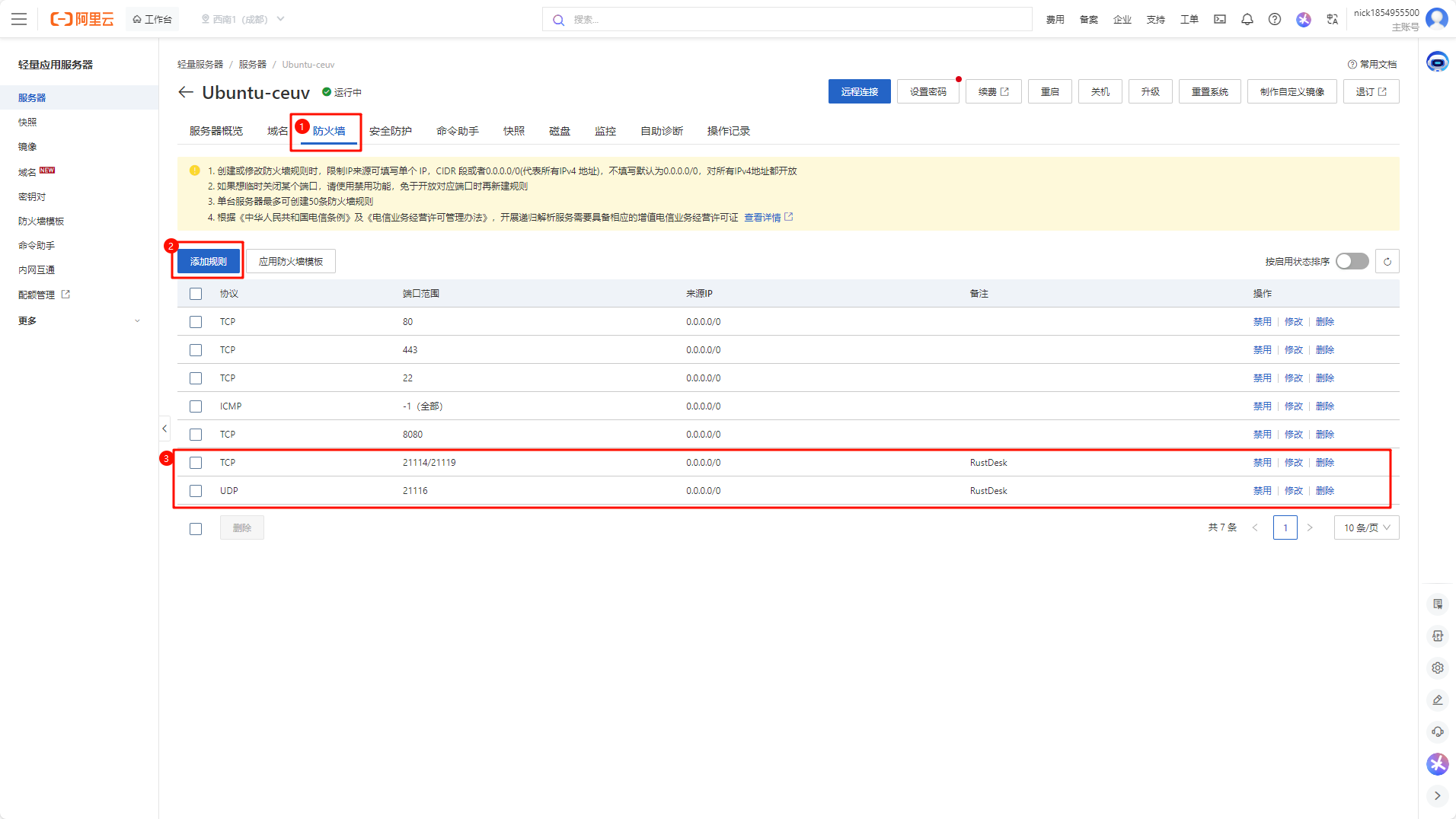Viewport: 1456px width, 819px height.
Task: Click the 添加规则 button
Action: (x=208, y=262)
